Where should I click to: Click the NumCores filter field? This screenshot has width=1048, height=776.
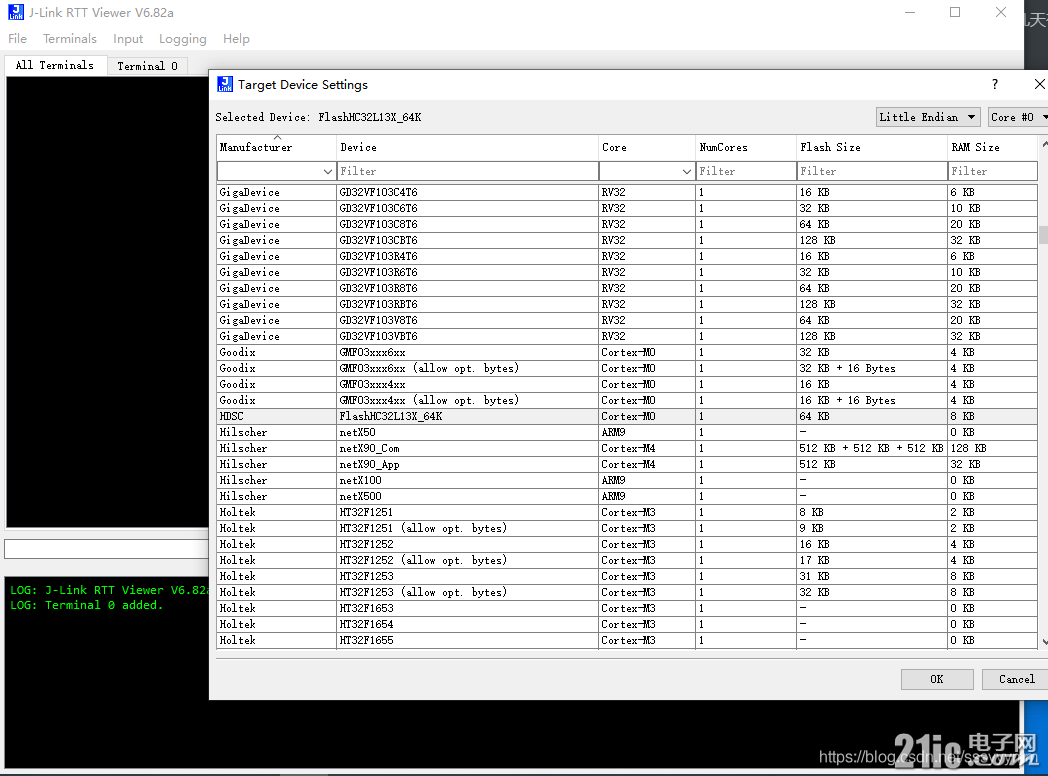(x=746, y=172)
